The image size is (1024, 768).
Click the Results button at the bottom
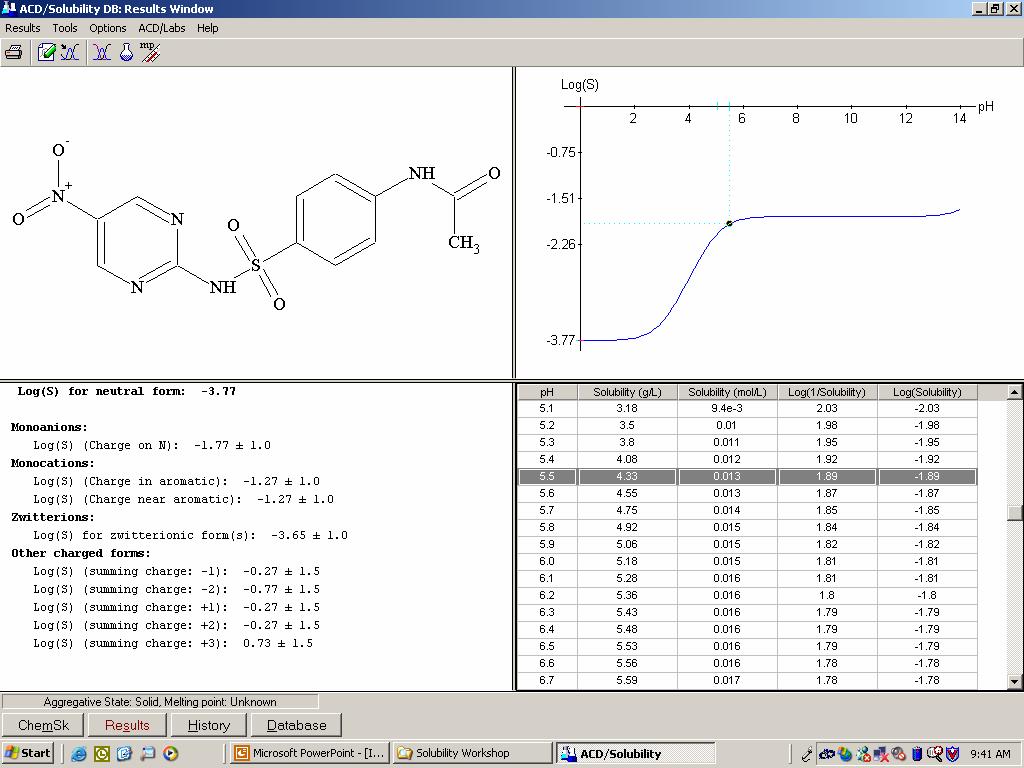(127, 725)
